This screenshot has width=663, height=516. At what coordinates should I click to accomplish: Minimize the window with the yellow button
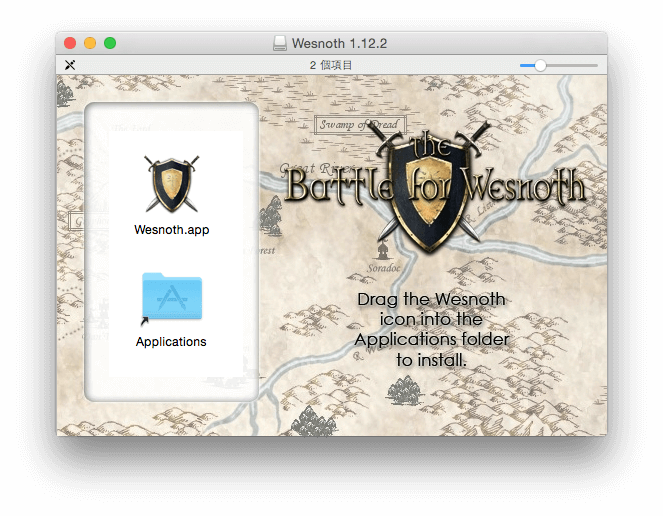pos(90,43)
